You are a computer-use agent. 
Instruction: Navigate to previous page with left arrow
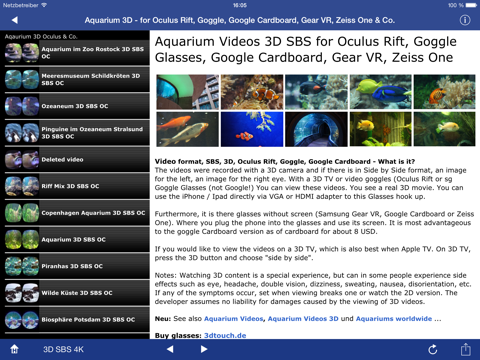pyautogui.click(x=170, y=349)
